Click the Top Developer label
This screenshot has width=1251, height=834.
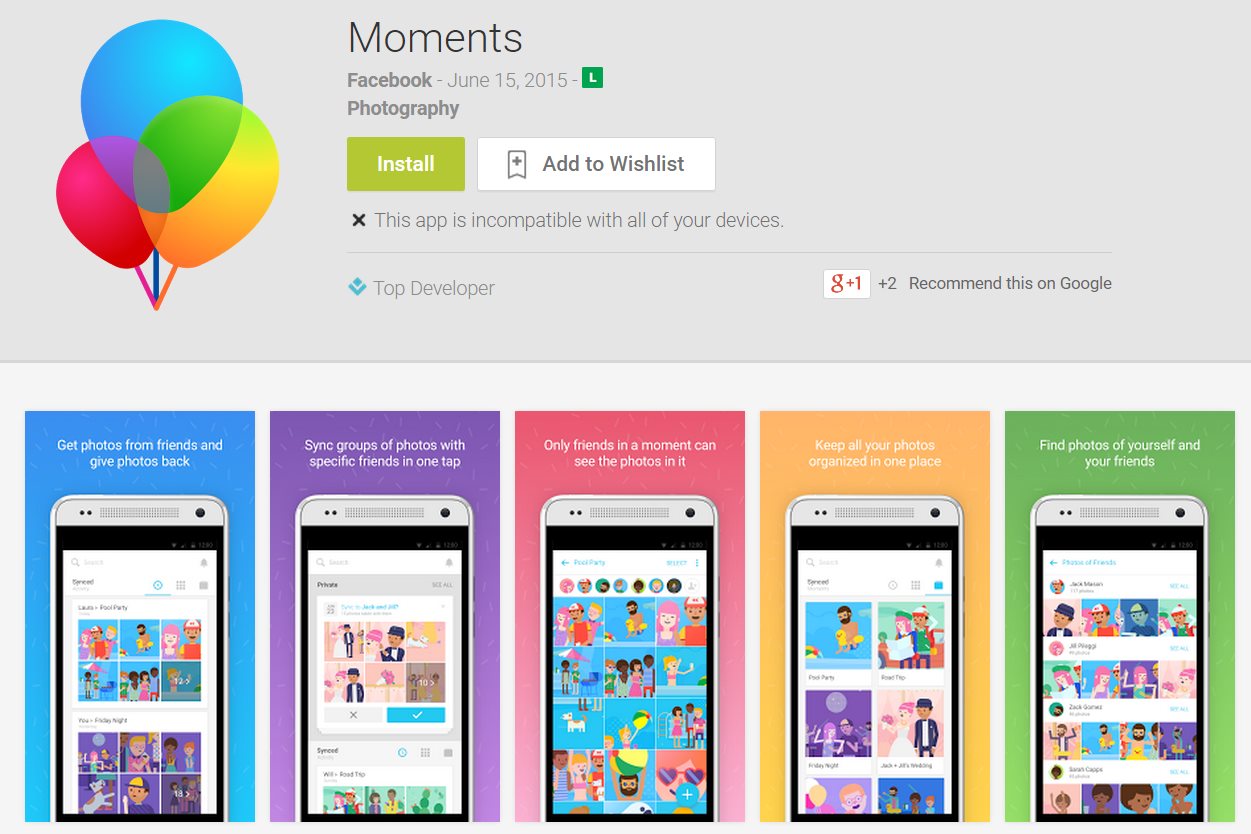tap(434, 288)
